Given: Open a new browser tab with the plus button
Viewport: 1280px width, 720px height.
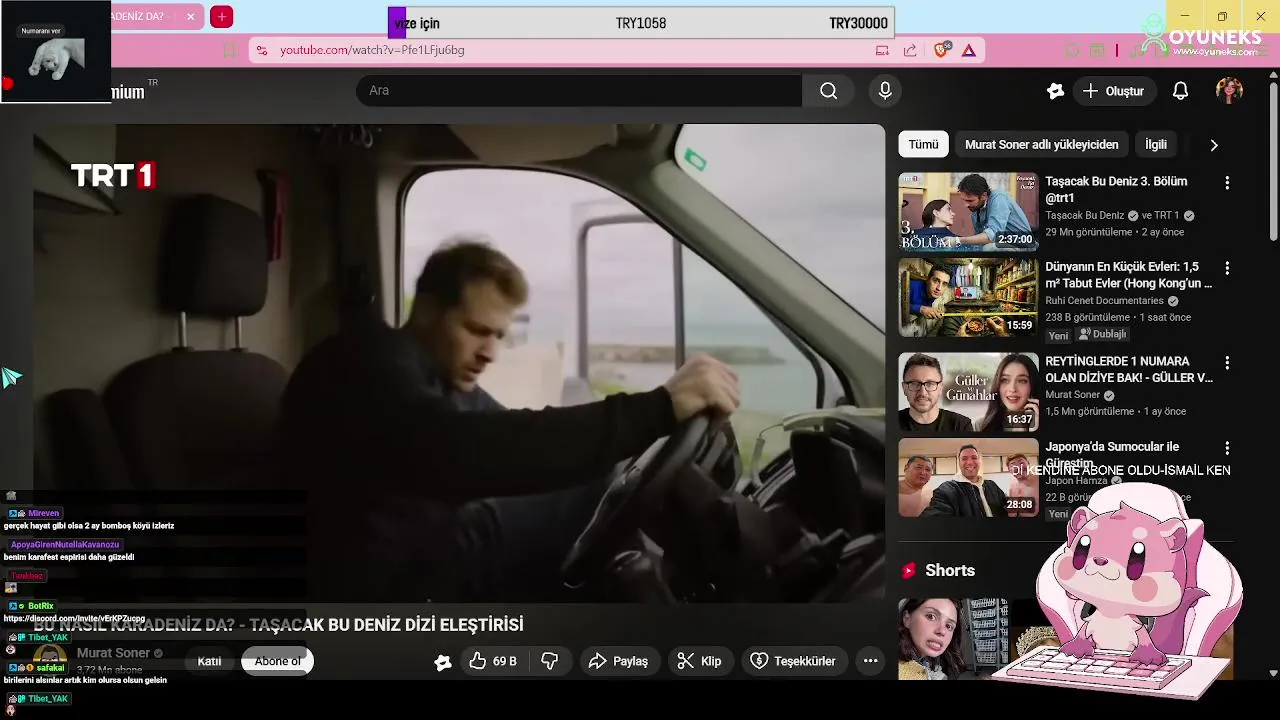Looking at the screenshot, I should [222, 16].
